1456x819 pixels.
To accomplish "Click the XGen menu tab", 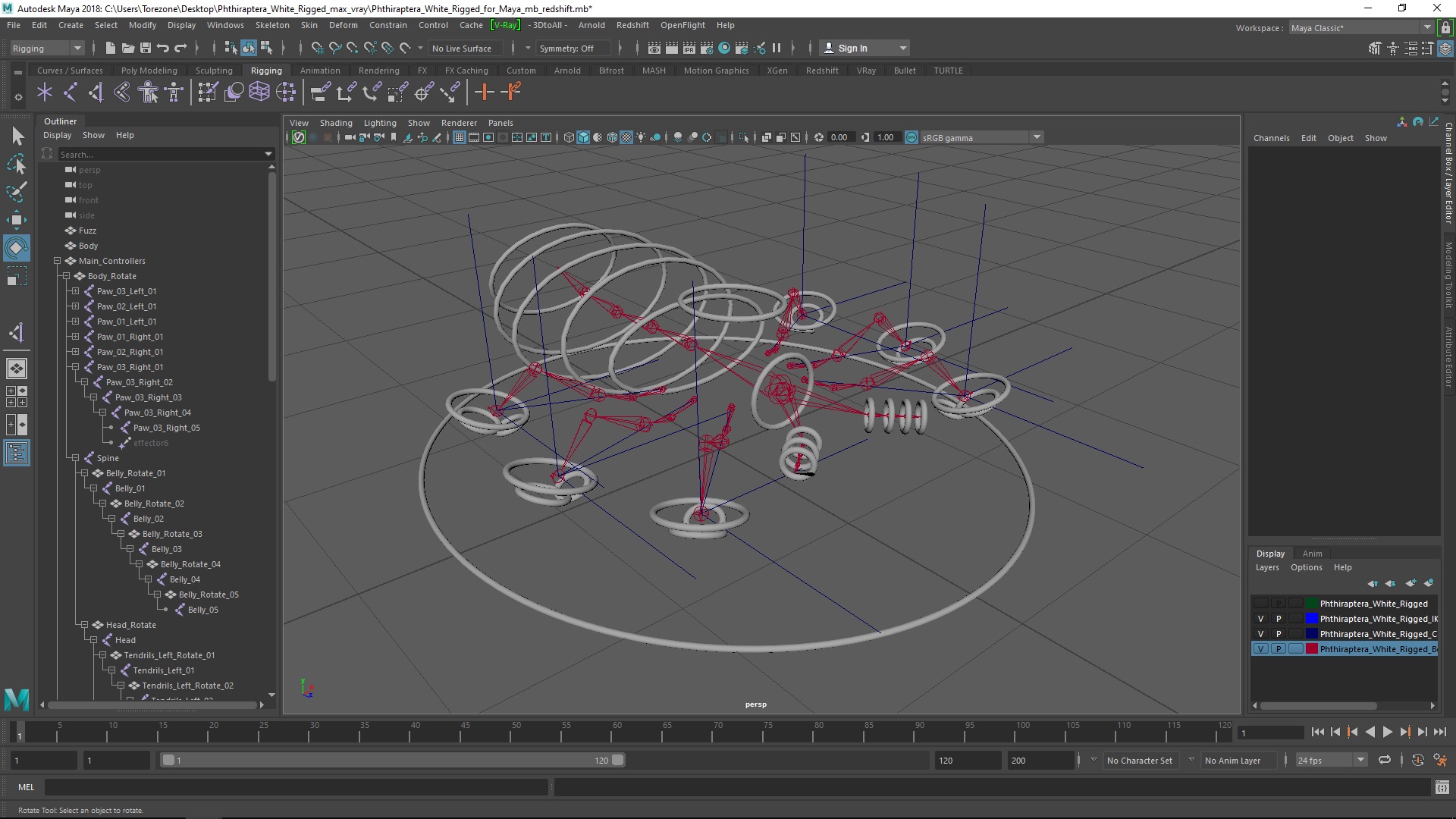I will point(777,70).
